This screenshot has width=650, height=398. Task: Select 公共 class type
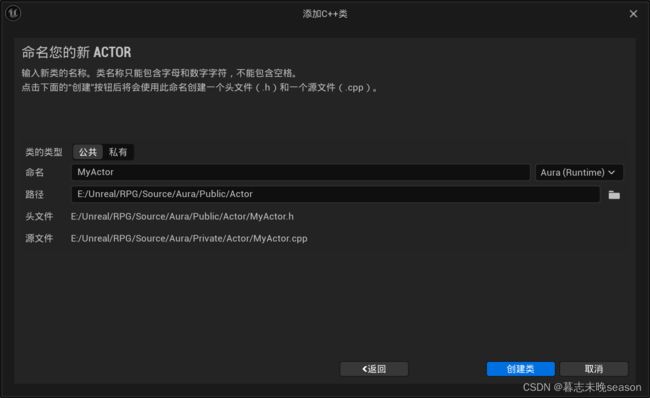(x=88, y=152)
